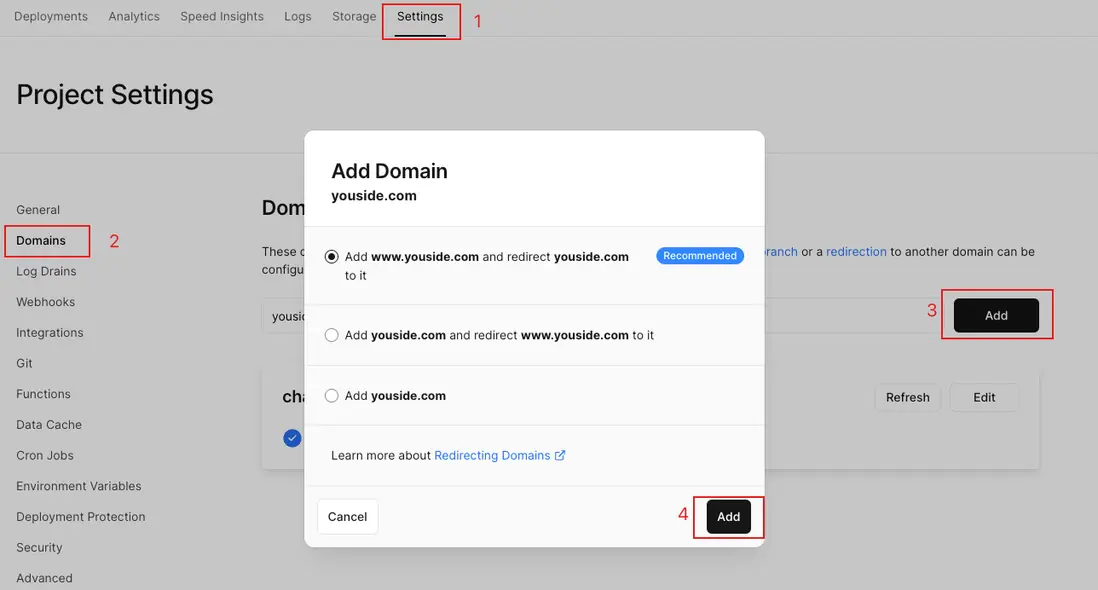Image resolution: width=1098 pixels, height=590 pixels.
Task: Switch to the Deployments tab
Action: (51, 16)
